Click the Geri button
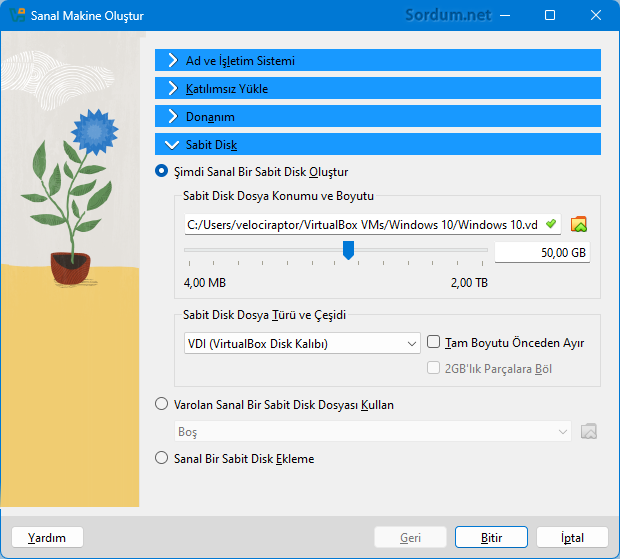This screenshot has width=620, height=559. click(x=410, y=537)
